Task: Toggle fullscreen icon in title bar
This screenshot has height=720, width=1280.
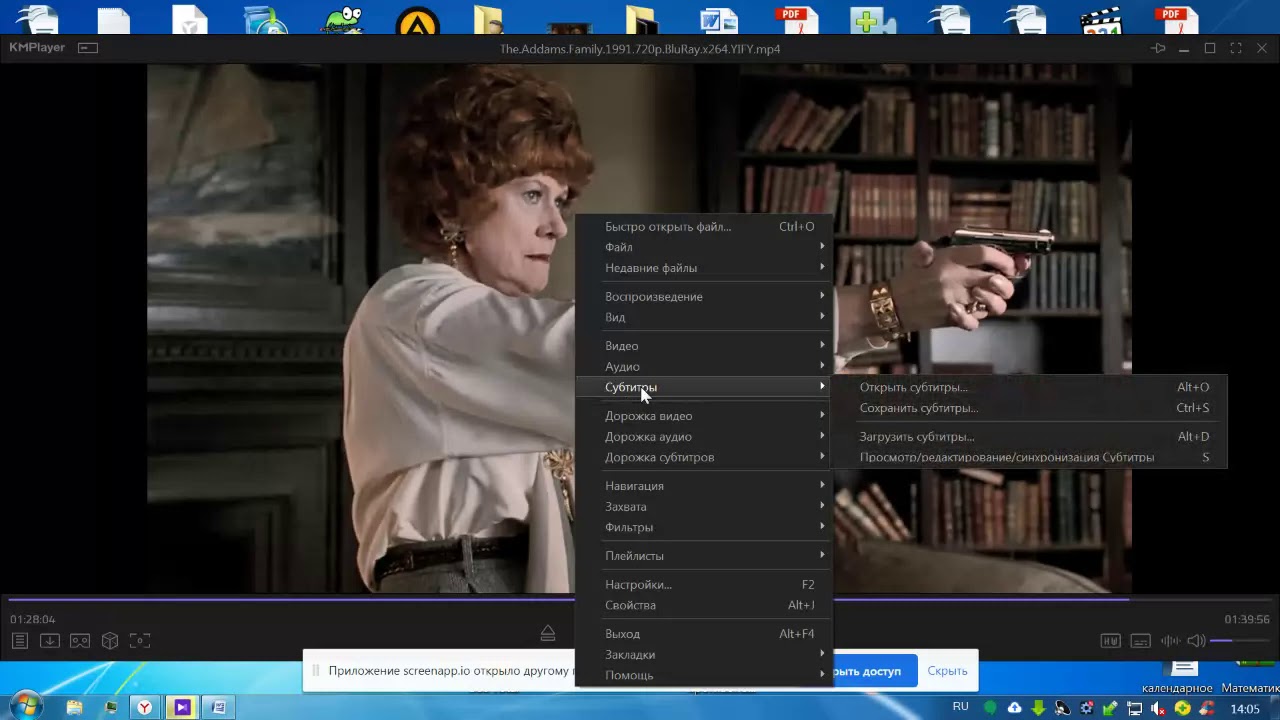Action: pyautogui.click(x=1236, y=48)
